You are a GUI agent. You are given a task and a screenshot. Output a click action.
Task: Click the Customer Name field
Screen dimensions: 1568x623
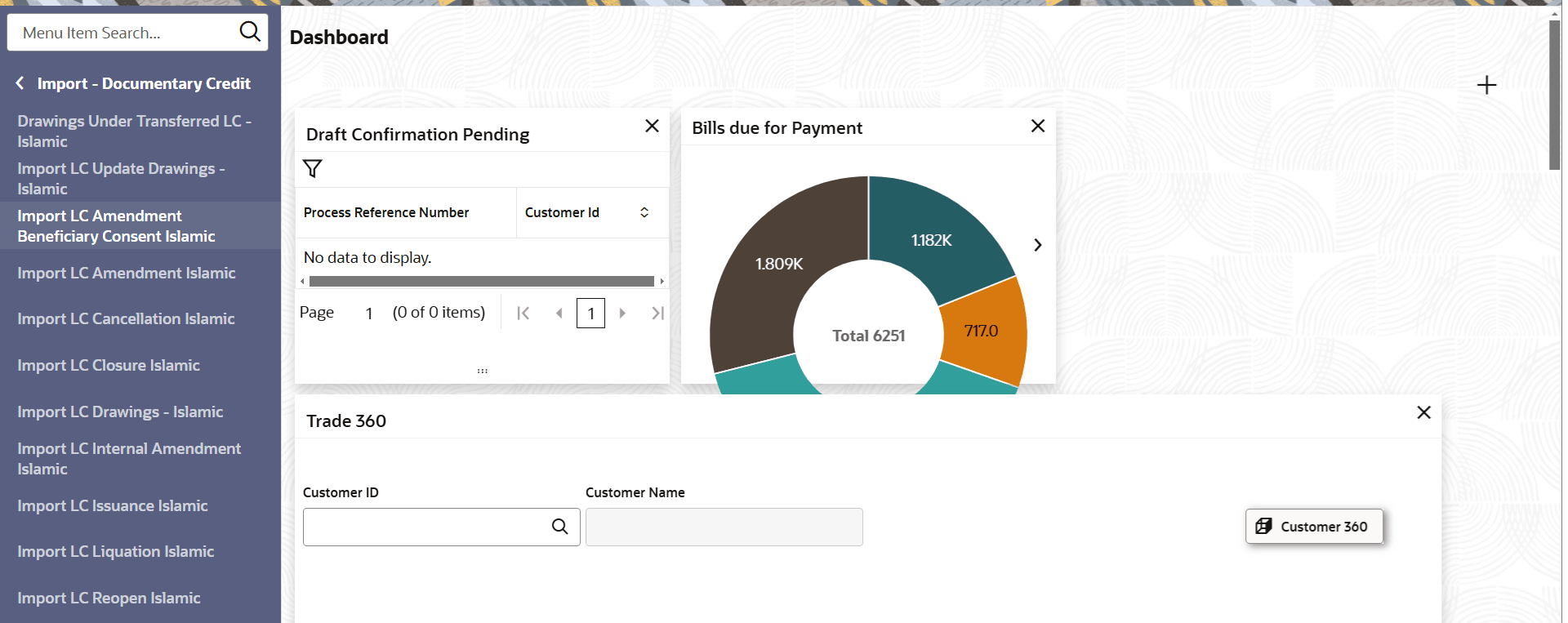tap(724, 527)
